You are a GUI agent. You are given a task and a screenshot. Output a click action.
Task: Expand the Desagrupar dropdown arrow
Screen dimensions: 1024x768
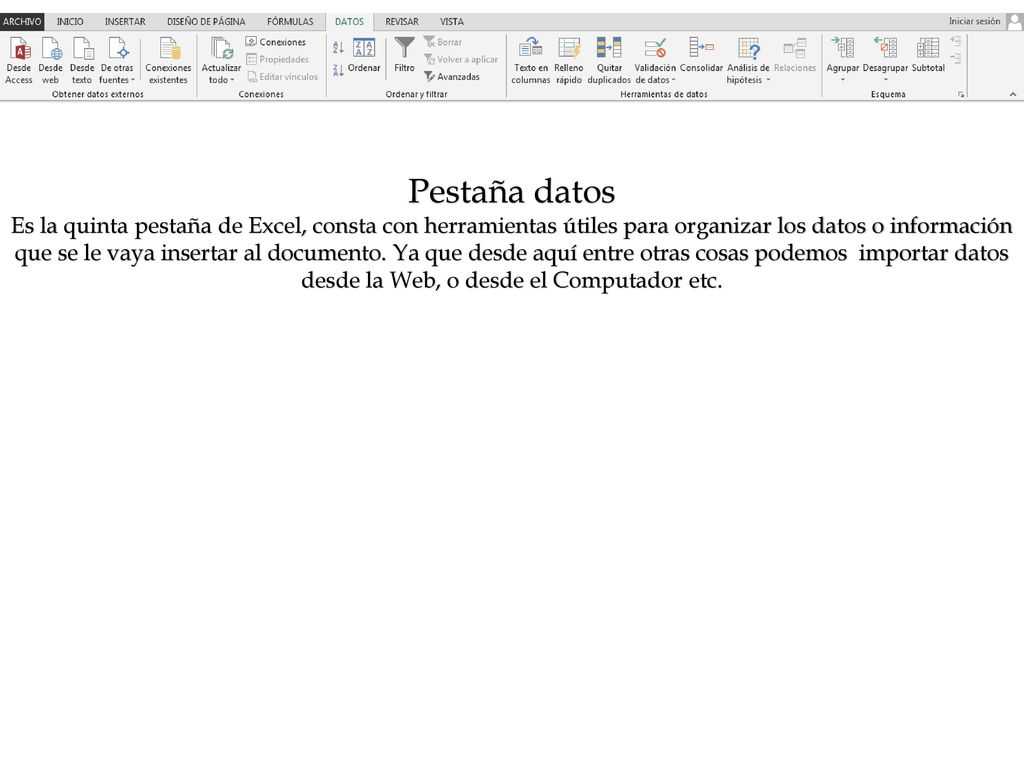coord(886,80)
